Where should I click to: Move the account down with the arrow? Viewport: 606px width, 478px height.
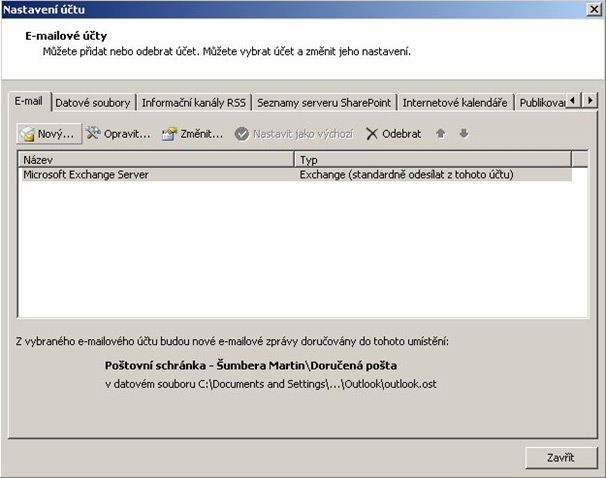[463, 133]
